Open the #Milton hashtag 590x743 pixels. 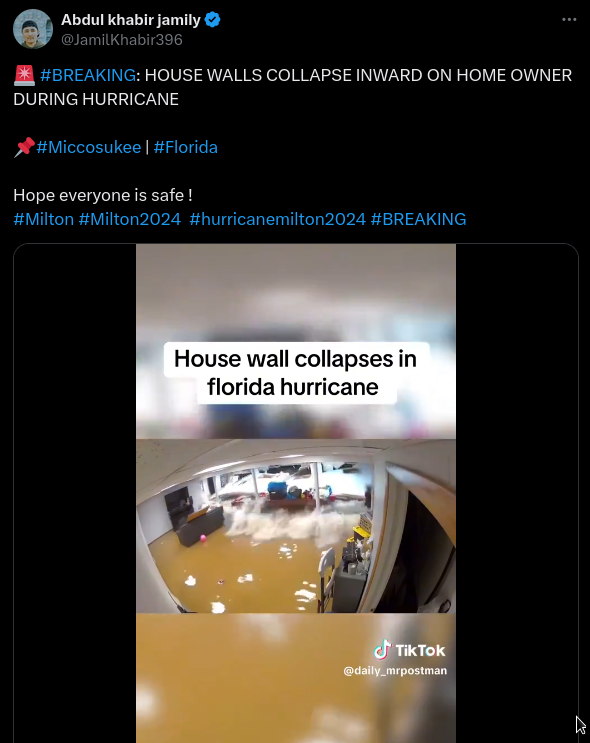(x=44, y=219)
